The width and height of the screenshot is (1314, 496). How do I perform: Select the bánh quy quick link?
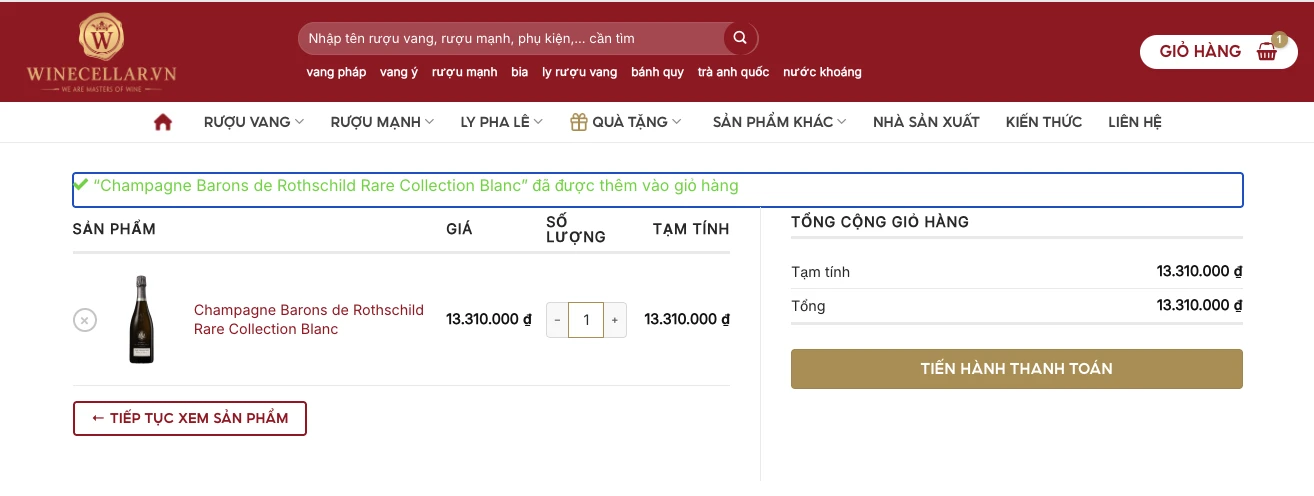pos(658,72)
